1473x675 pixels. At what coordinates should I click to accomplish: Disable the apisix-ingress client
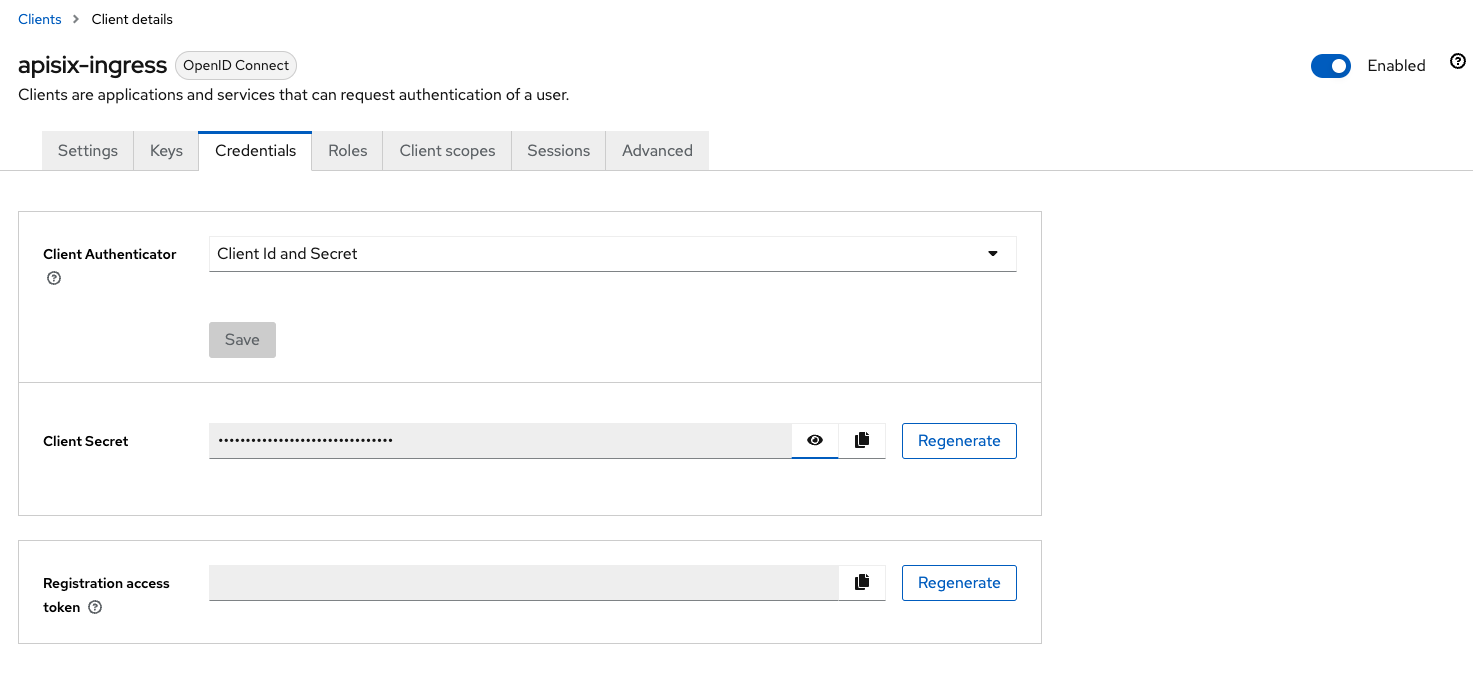[1331, 65]
